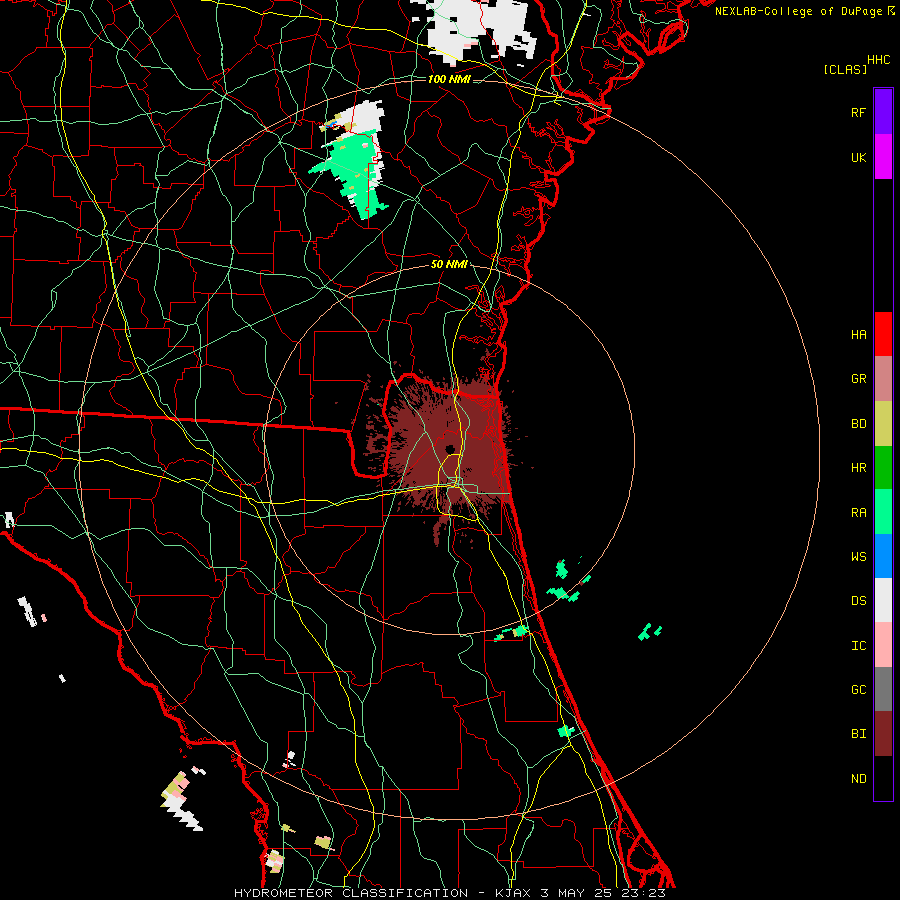Viewport: 900px width, 900px height.
Task: Click the RF legend label
Action: (x=858, y=112)
